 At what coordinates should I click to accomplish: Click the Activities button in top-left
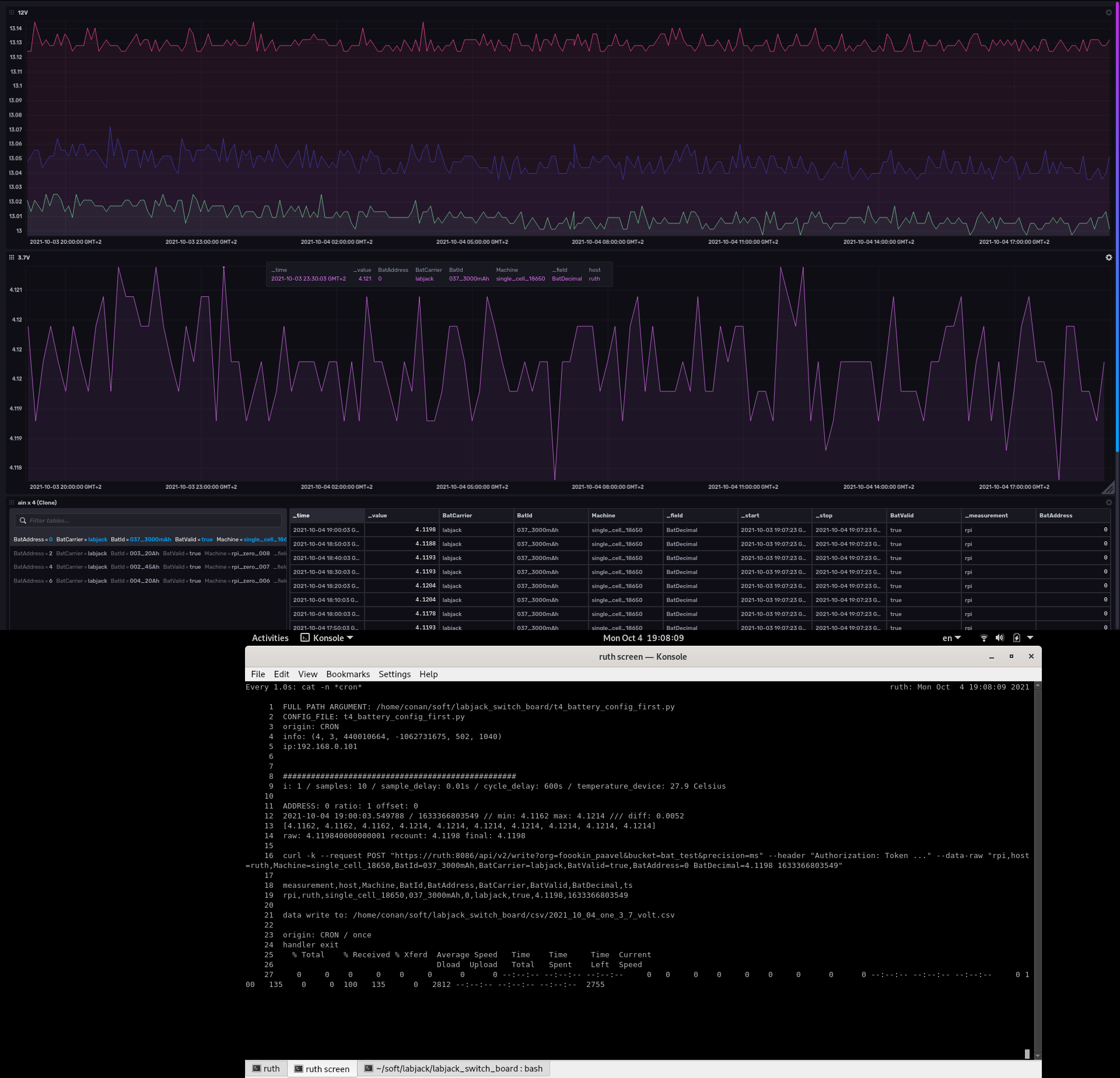point(269,637)
